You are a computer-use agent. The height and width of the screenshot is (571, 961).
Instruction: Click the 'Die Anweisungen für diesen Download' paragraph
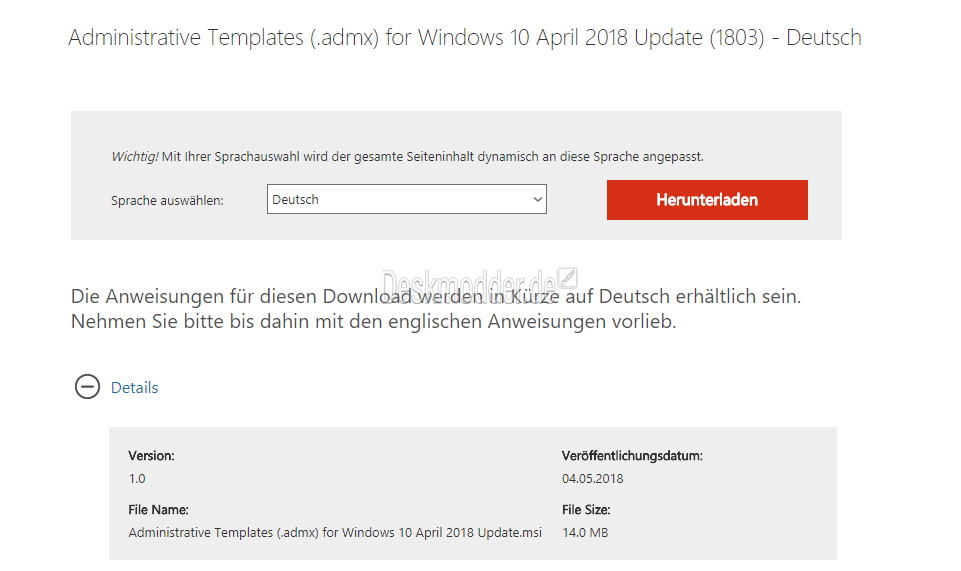coord(436,309)
